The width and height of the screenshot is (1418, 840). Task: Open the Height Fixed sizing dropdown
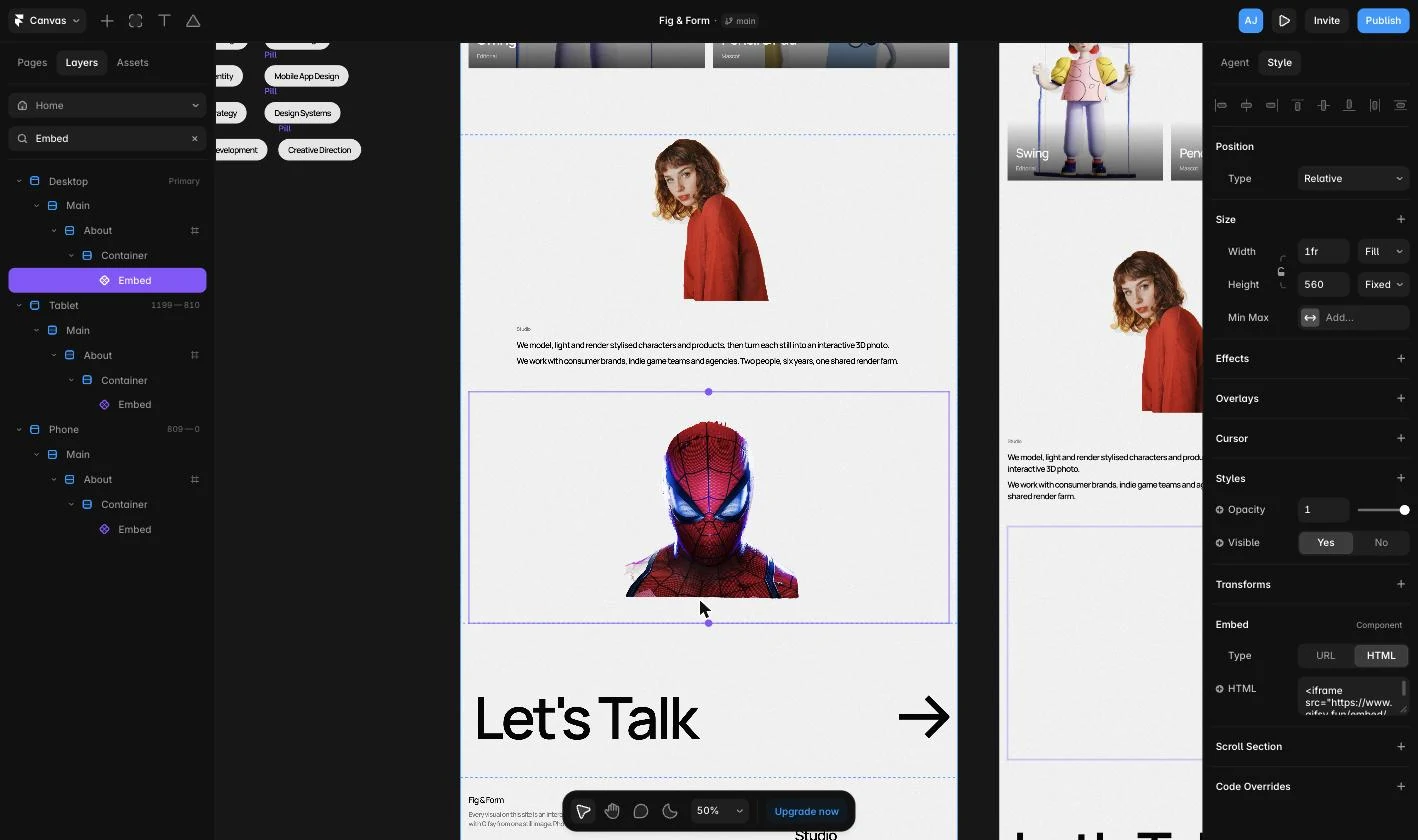pos(1383,284)
